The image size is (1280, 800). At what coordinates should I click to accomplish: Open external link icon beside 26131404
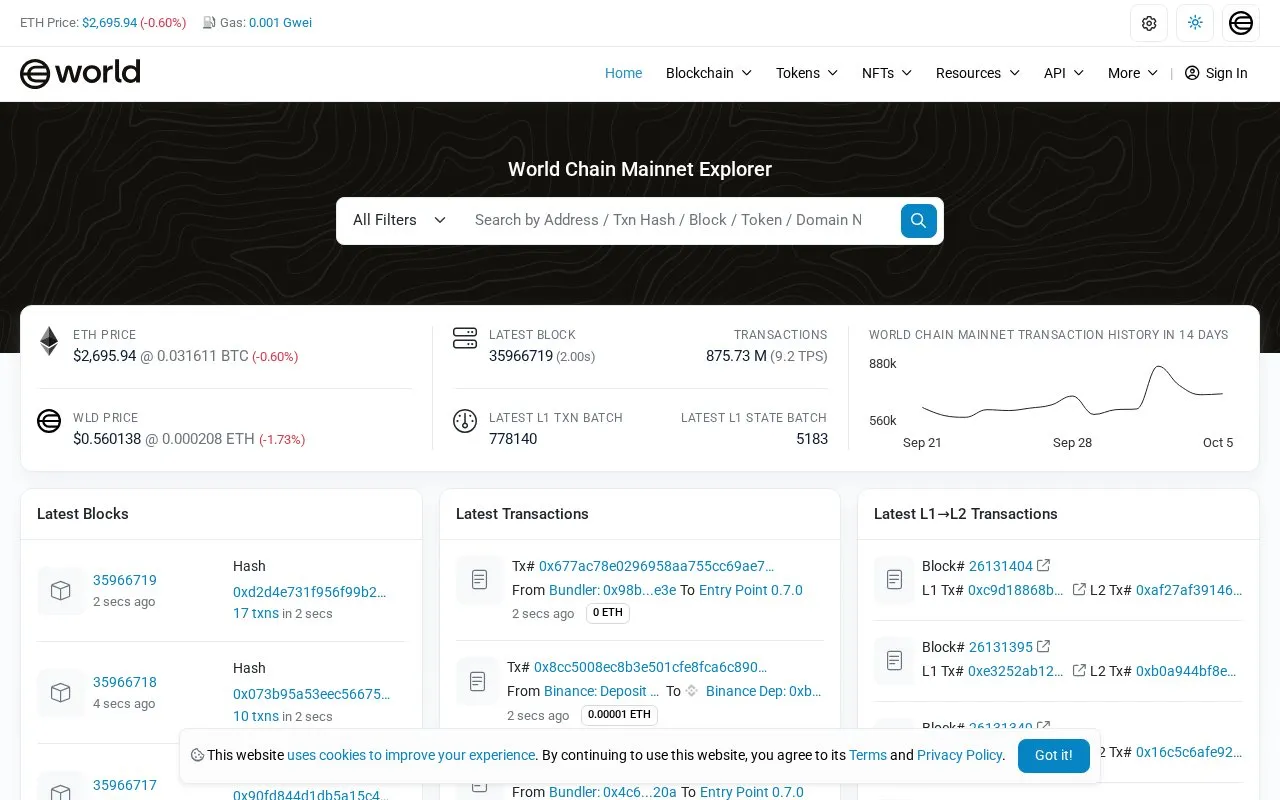pos(1044,566)
